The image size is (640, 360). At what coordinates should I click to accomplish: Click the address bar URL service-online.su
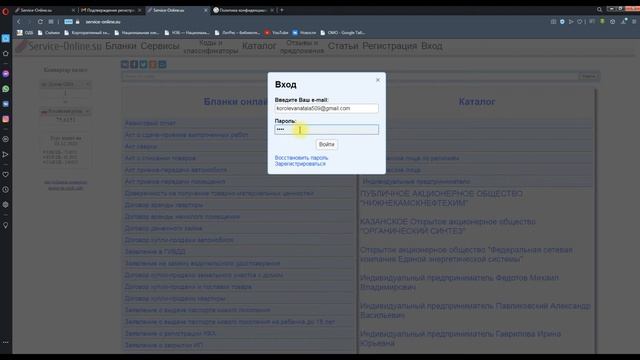point(103,22)
